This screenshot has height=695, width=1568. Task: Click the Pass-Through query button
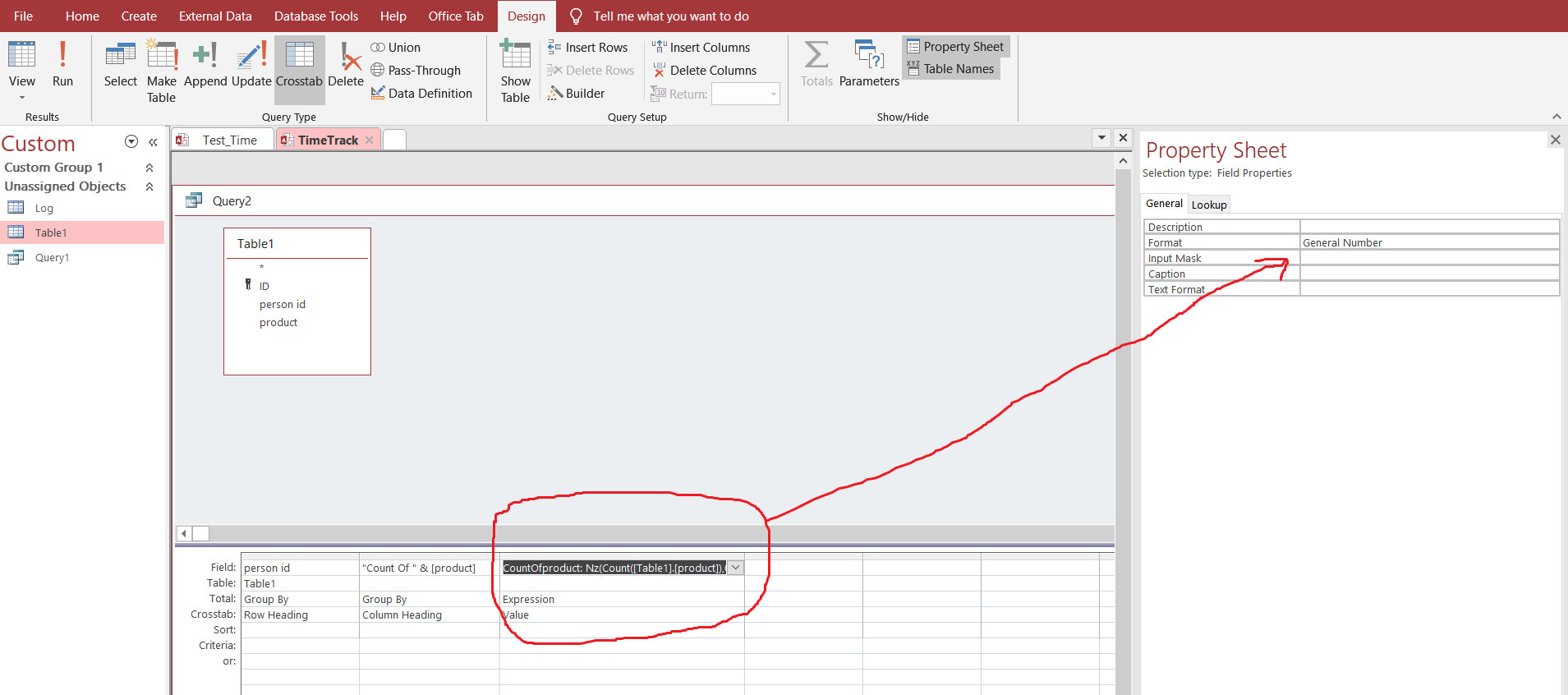pos(416,71)
